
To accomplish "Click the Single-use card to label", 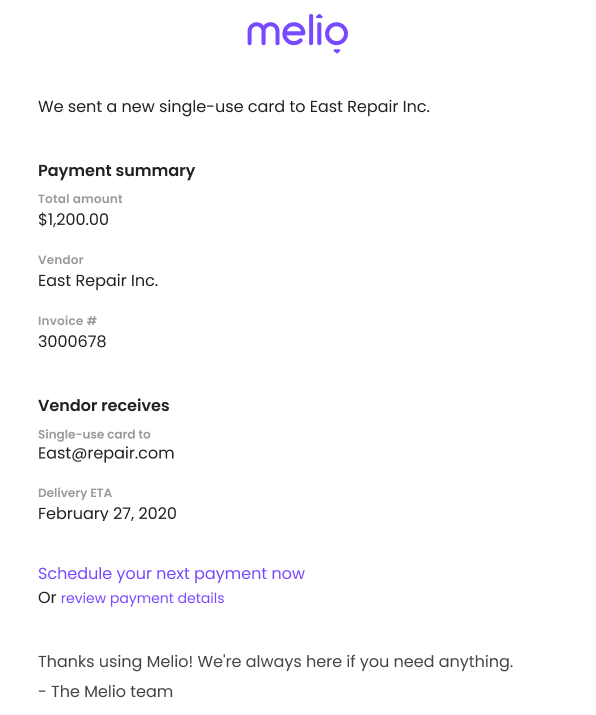I will (94, 434).
